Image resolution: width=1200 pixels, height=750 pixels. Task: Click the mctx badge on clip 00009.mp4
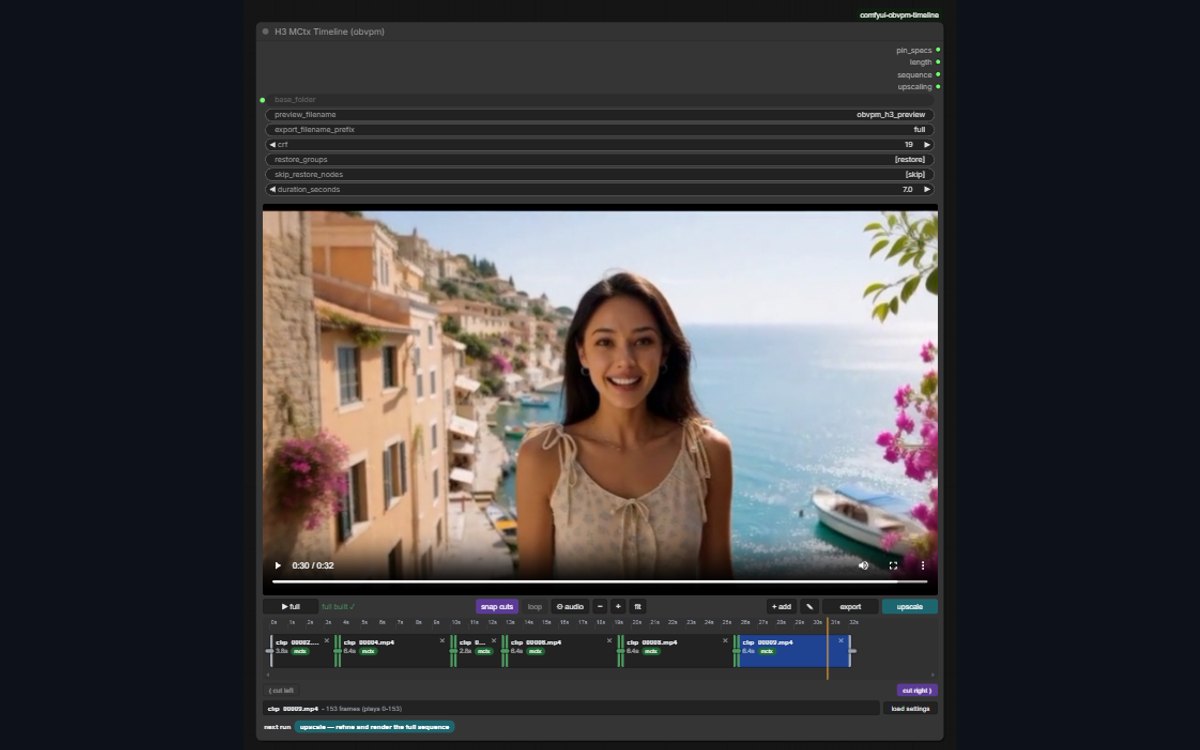[x=767, y=651]
